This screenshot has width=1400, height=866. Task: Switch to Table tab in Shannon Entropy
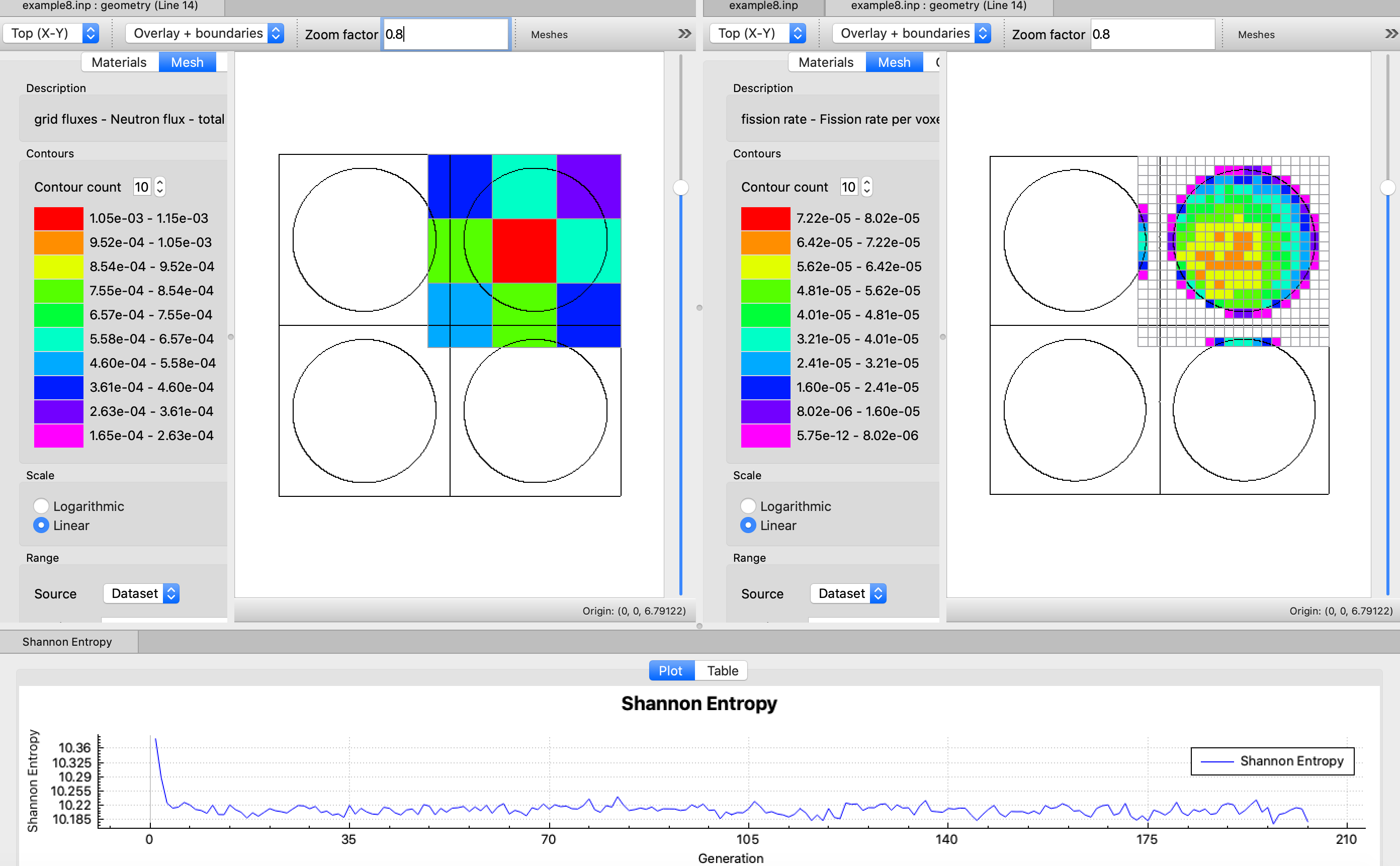coord(722,671)
